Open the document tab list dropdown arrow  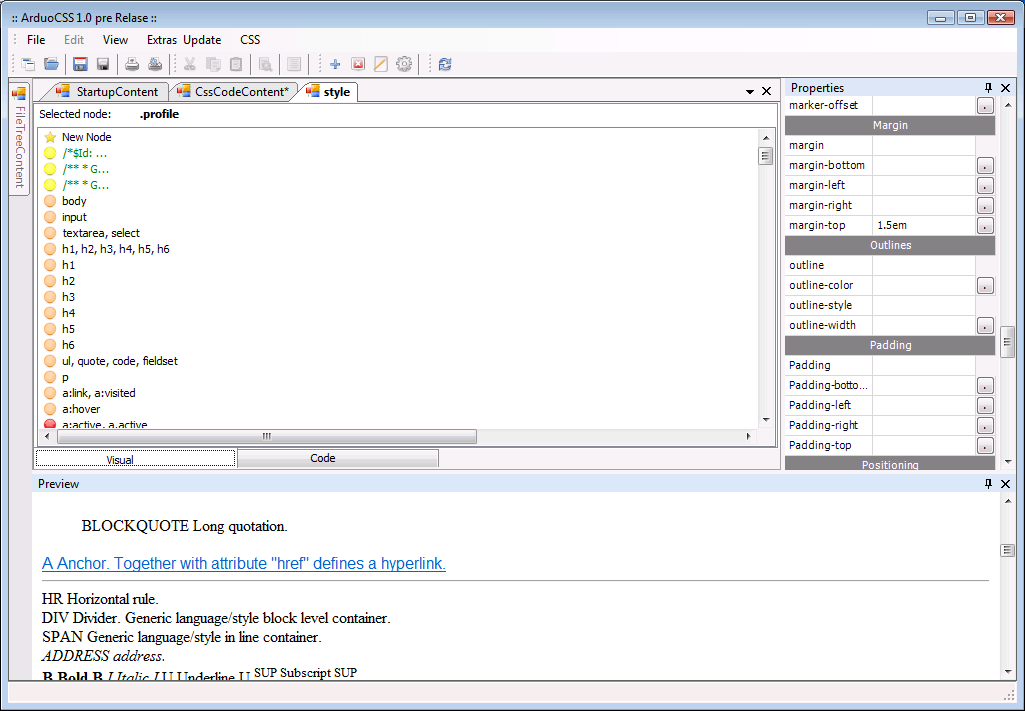750,92
